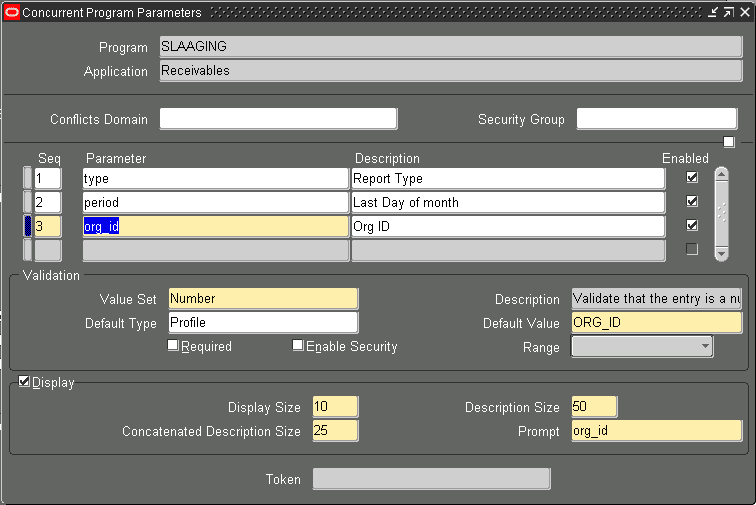Open the Default Type field showing Profile
This screenshot has height=505, width=756.
point(262,323)
